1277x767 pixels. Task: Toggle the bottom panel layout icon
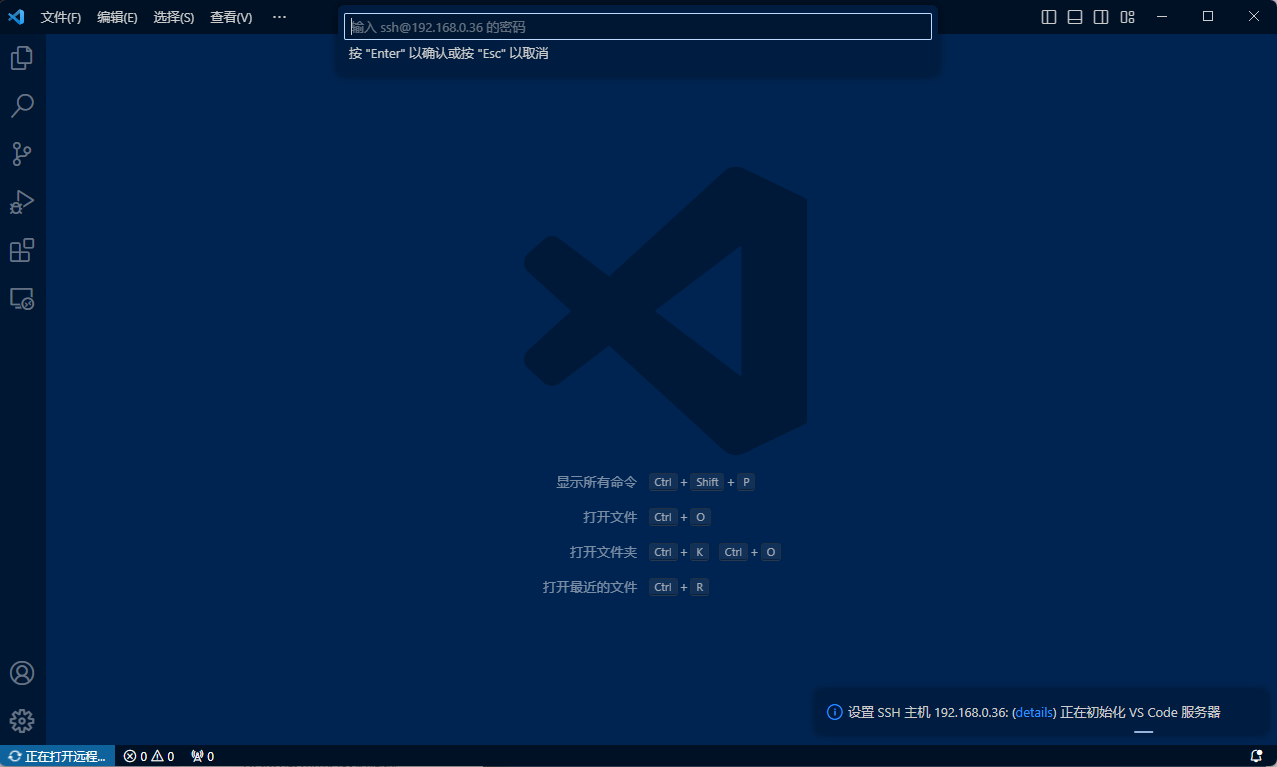tap(1075, 17)
